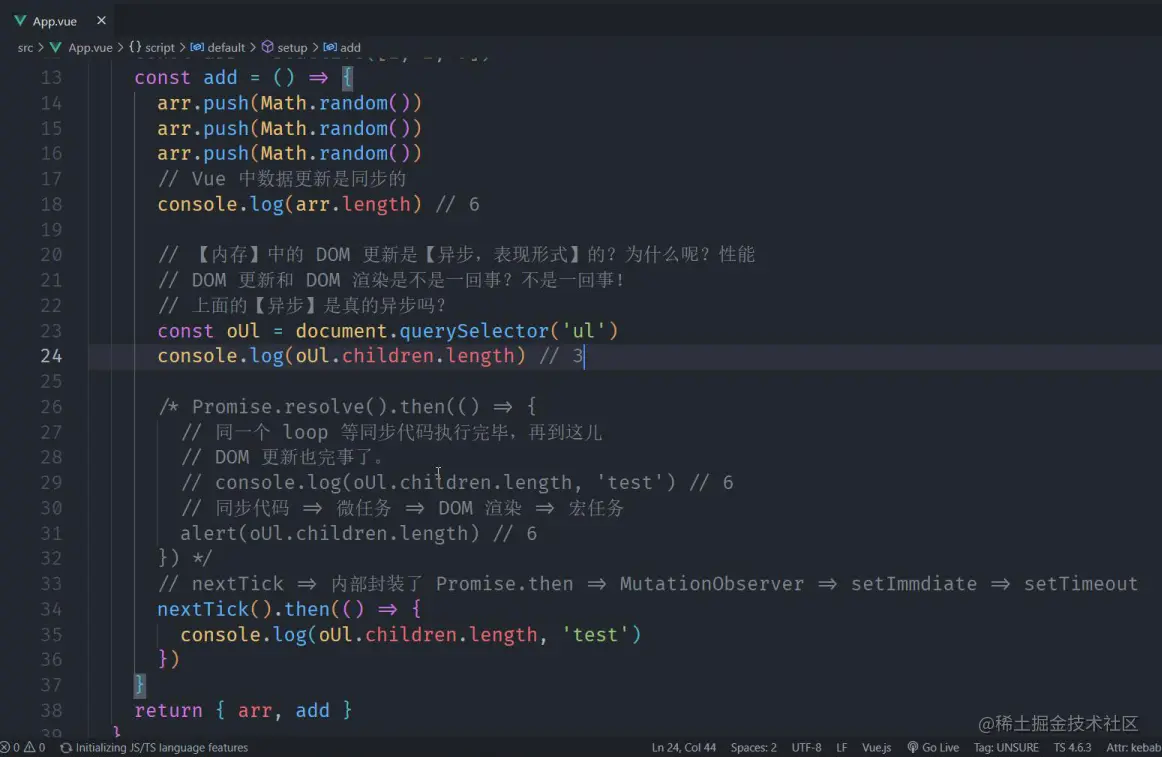Click alert(oUl.children.length) on line 31
This screenshot has width=1162, height=757.
[330, 534]
